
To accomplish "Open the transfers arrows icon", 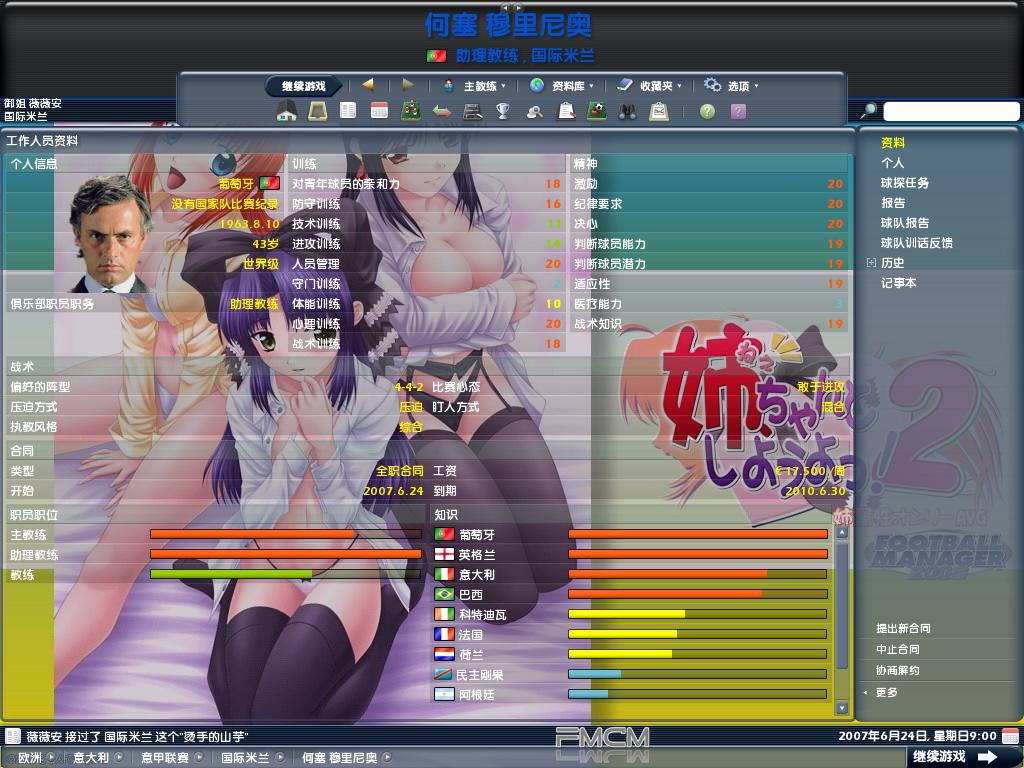I will point(442,112).
